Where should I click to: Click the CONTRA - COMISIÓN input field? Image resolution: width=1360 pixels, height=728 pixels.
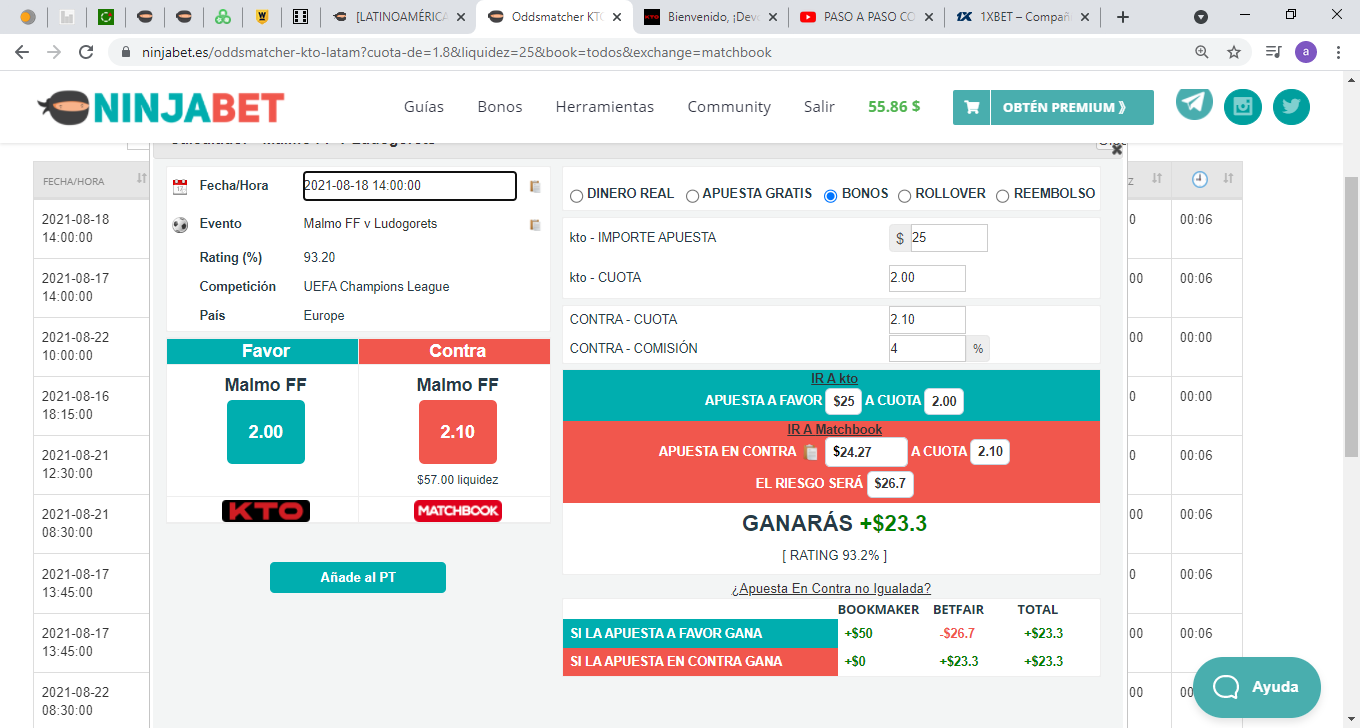click(x=927, y=349)
